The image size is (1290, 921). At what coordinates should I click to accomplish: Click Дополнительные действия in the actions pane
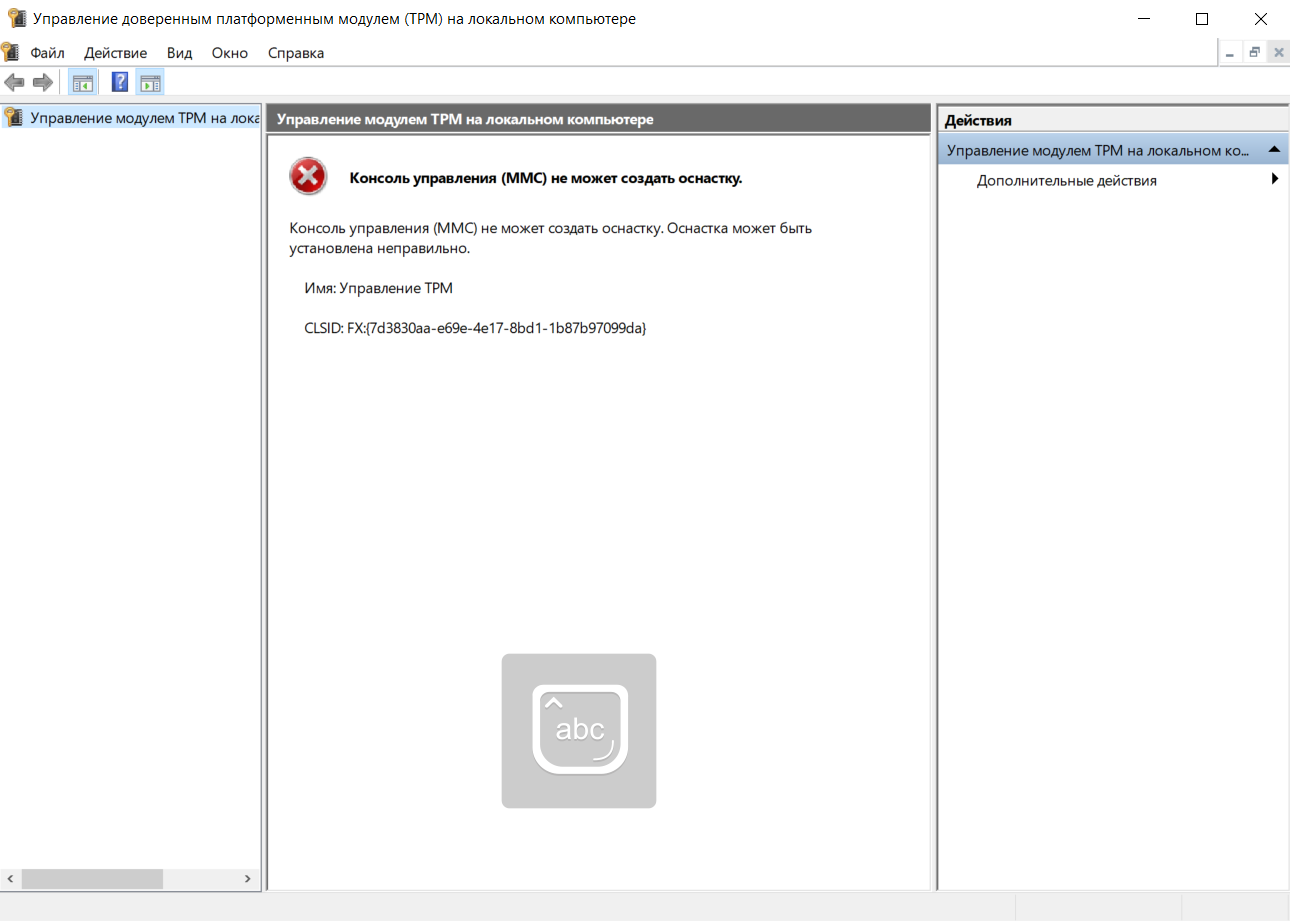pyautogui.click(x=1067, y=181)
